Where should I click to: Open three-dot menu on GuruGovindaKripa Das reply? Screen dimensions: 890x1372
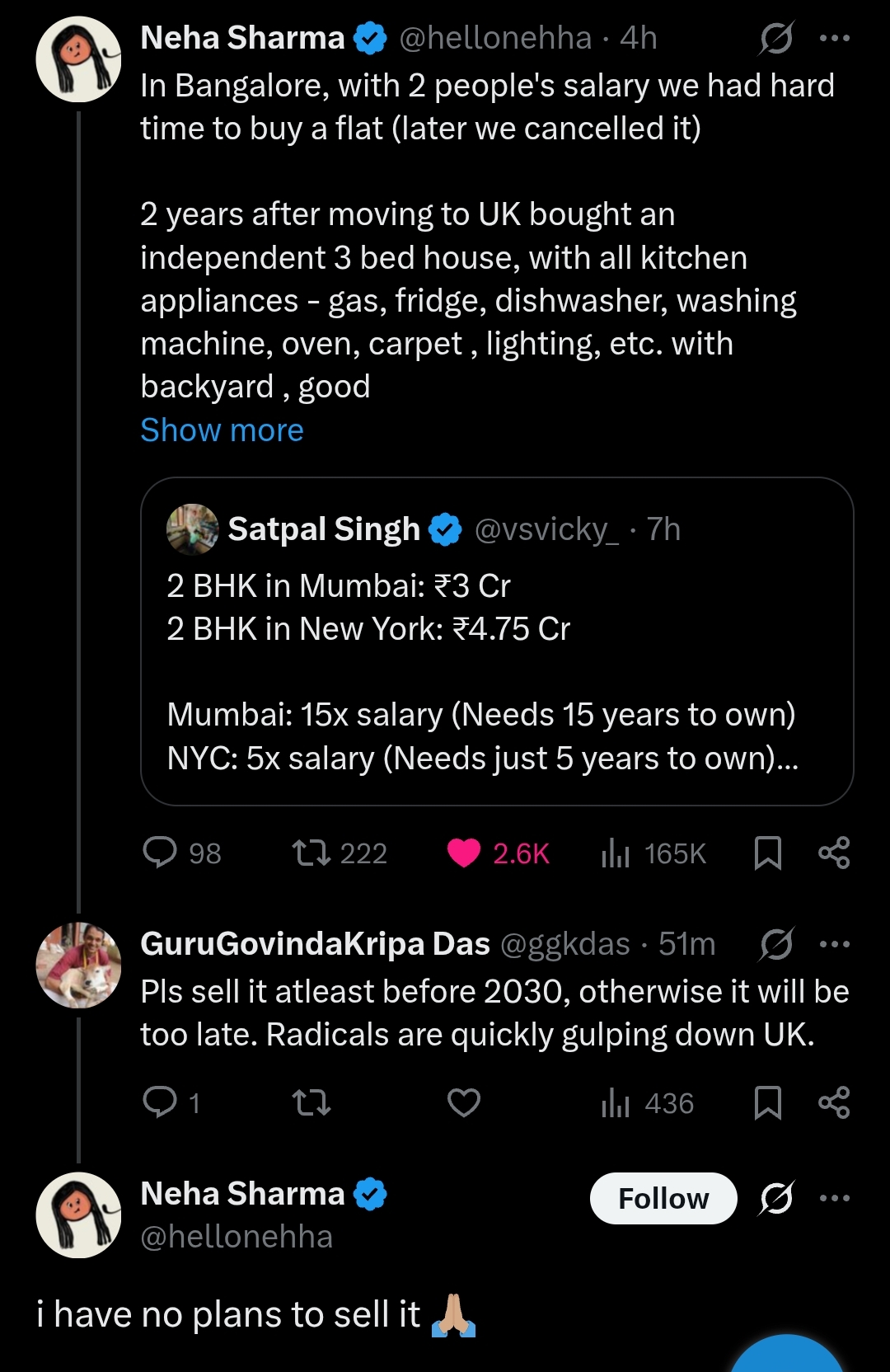[x=835, y=944]
